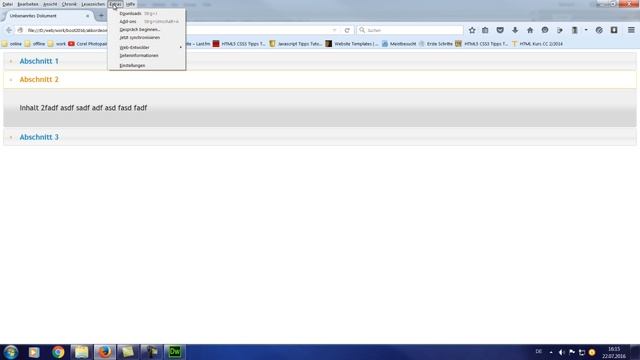Open HTML Kurs CC bookmark
Screen dimensions: 640x360
pos(537,44)
